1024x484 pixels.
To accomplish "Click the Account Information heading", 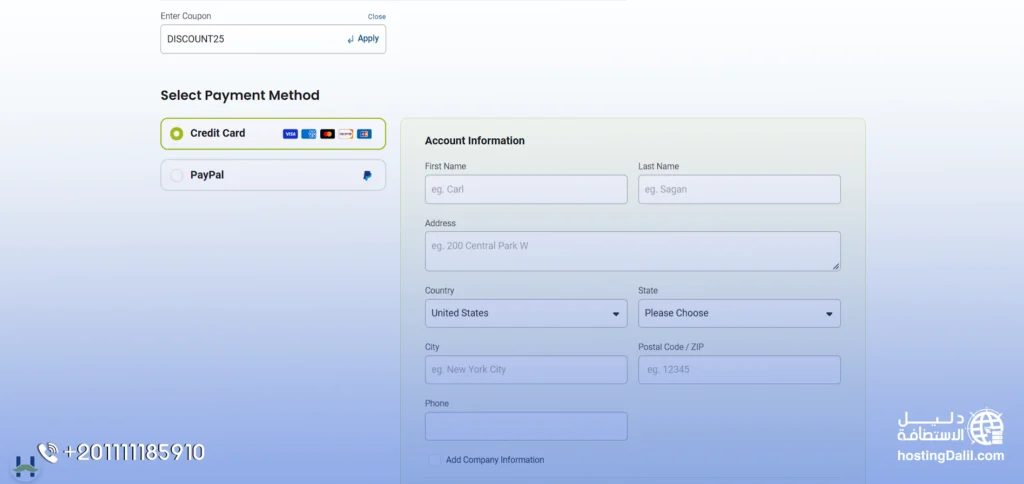I will pyautogui.click(x=475, y=140).
